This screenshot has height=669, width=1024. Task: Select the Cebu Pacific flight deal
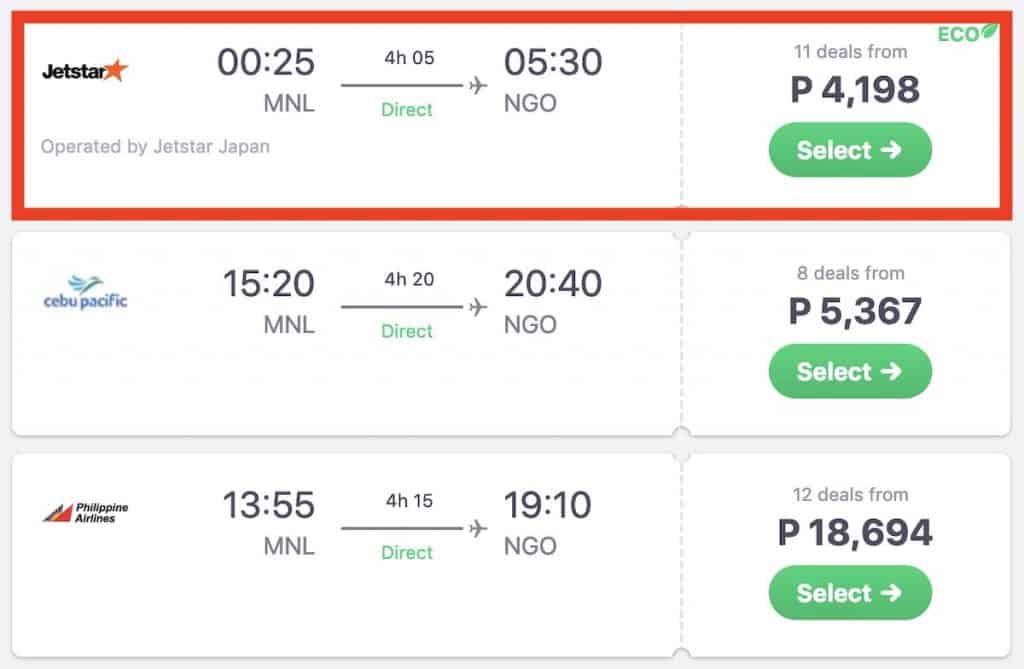pyautogui.click(x=850, y=371)
